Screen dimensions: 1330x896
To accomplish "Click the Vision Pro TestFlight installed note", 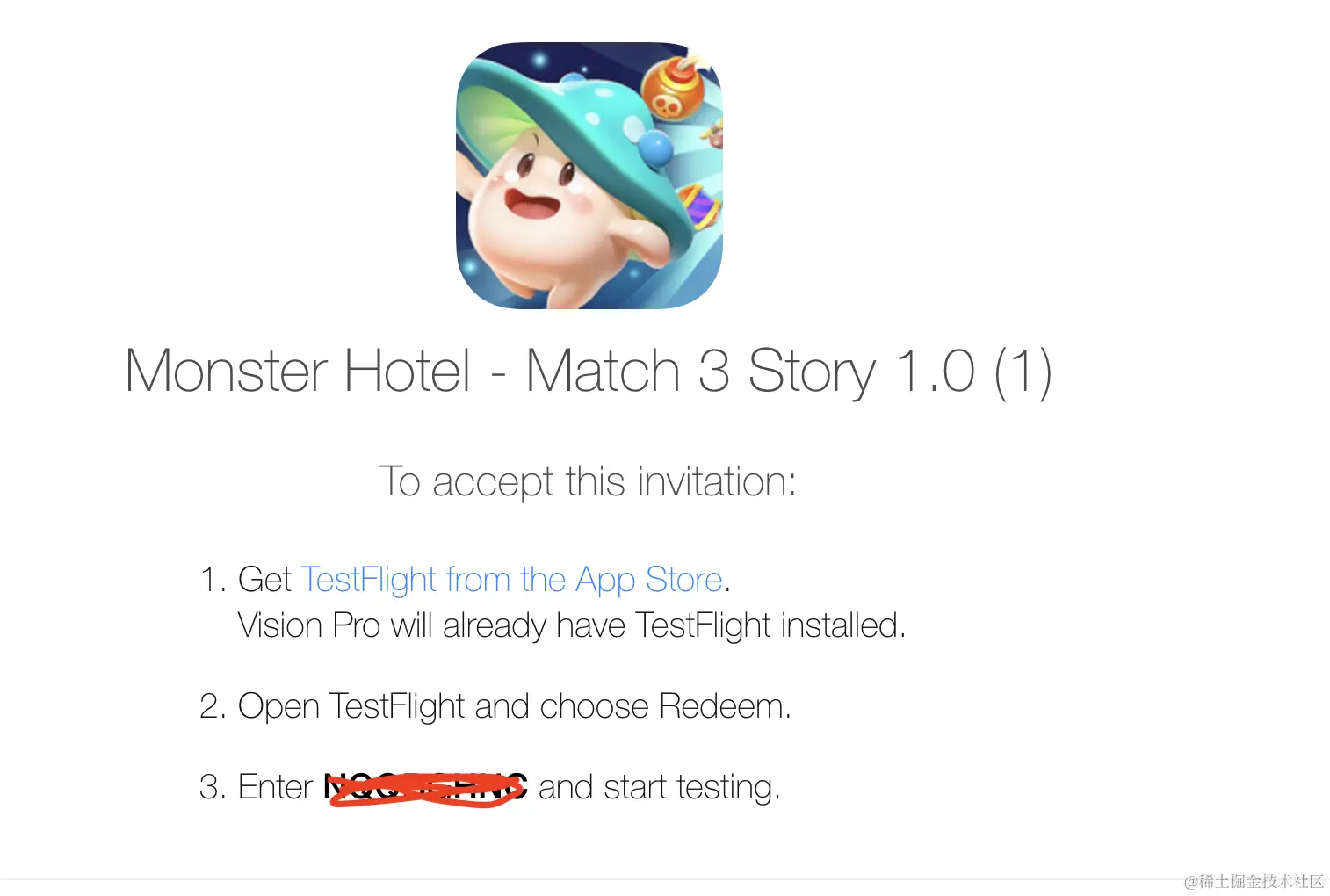I will tap(572, 625).
